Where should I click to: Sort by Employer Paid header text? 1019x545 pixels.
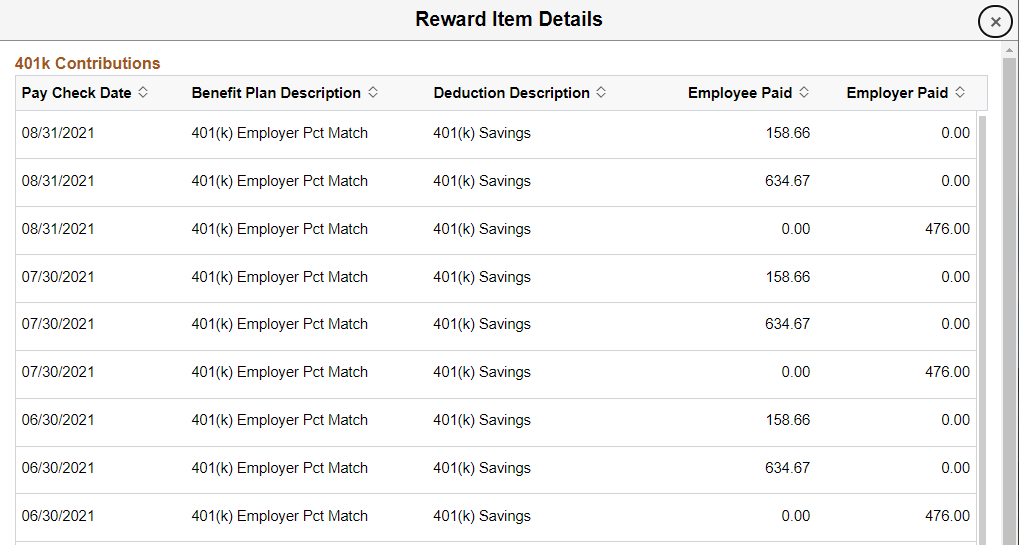(x=896, y=93)
